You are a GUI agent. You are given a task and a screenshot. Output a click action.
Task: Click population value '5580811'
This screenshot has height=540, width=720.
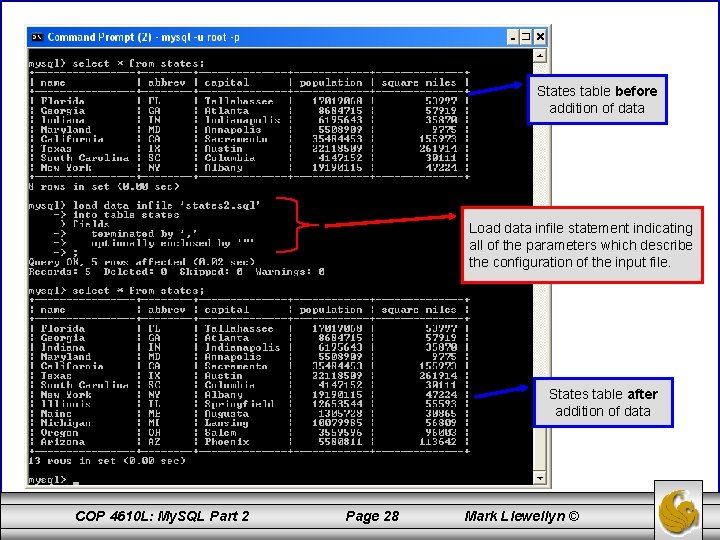coord(340,442)
